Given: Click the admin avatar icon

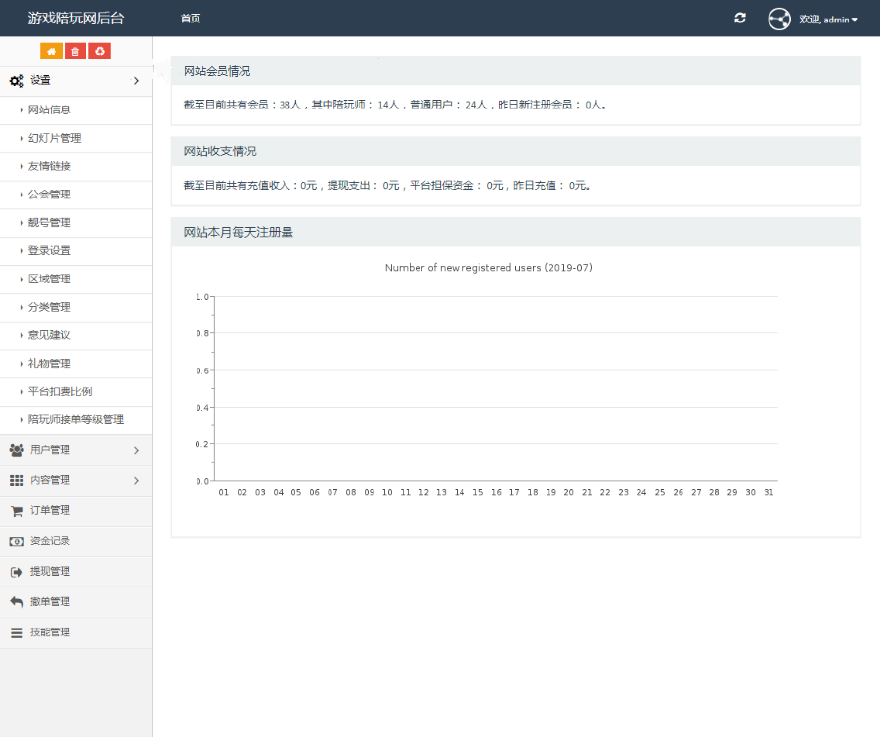Looking at the screenshot, I should coord(779,19).
